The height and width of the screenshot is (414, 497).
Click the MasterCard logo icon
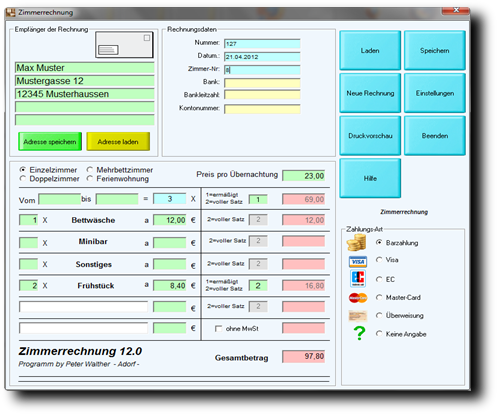pos(358,298)
